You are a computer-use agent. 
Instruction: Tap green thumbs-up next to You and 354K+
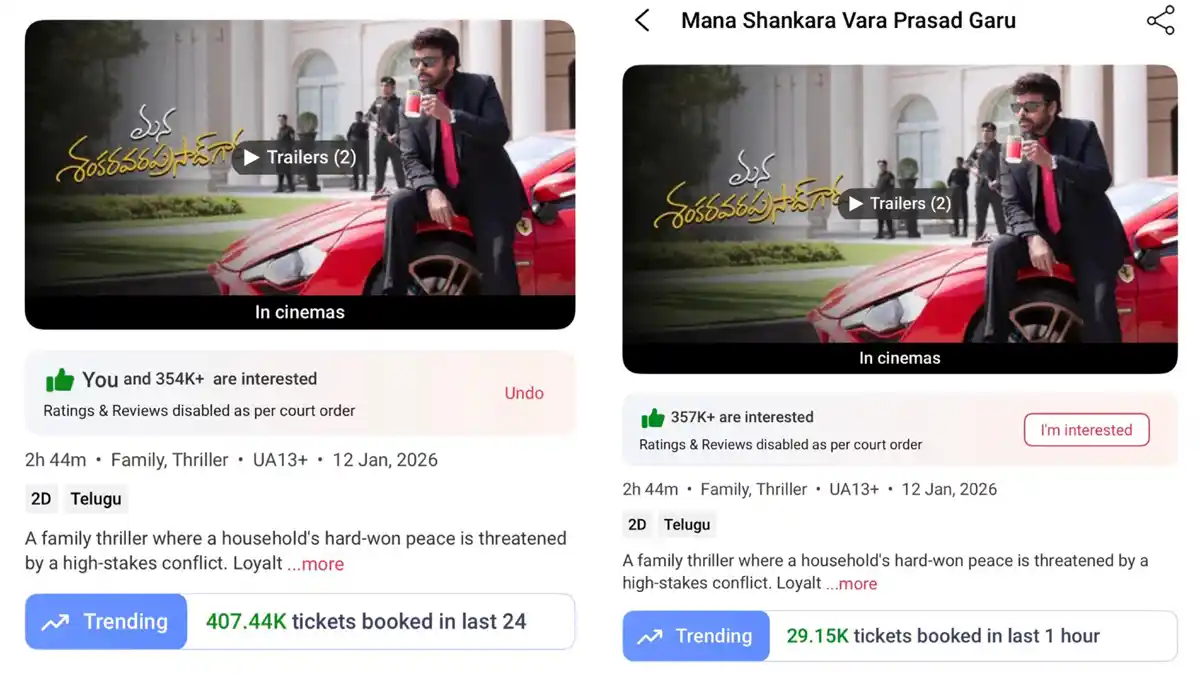pyautogui.click(x=60, y=379)
